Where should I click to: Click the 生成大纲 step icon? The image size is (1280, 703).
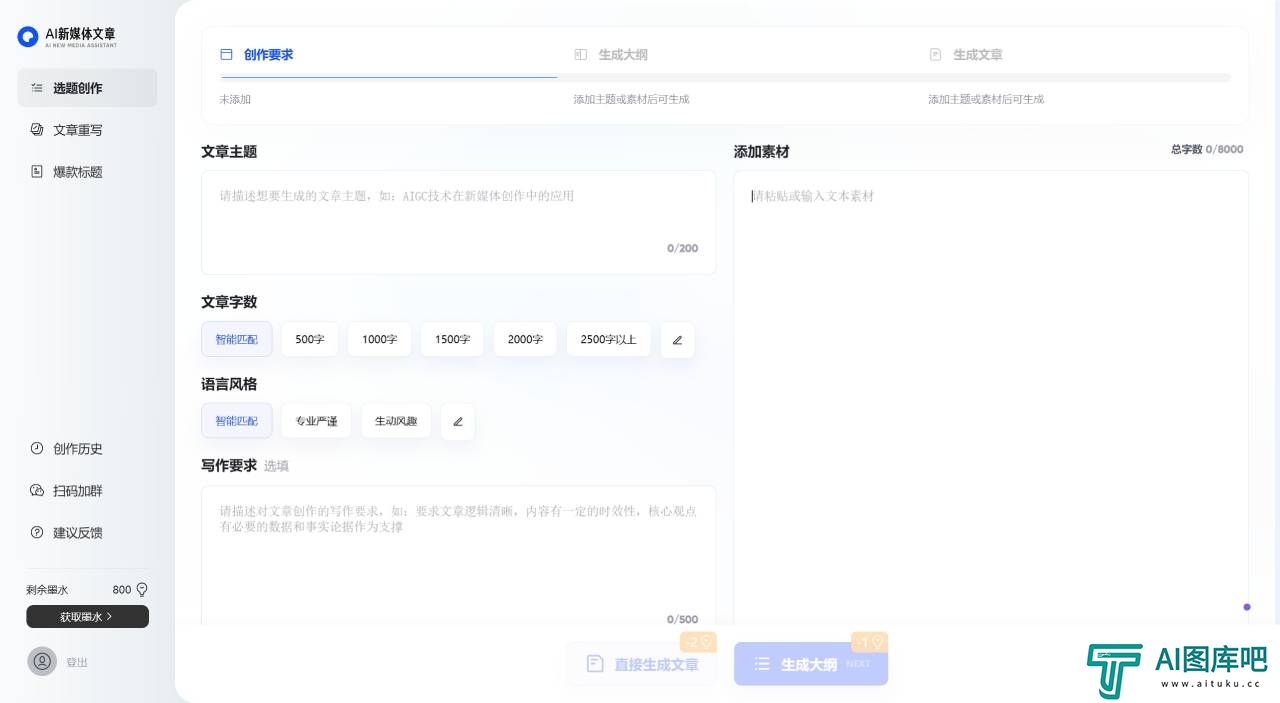click(581, 55)
